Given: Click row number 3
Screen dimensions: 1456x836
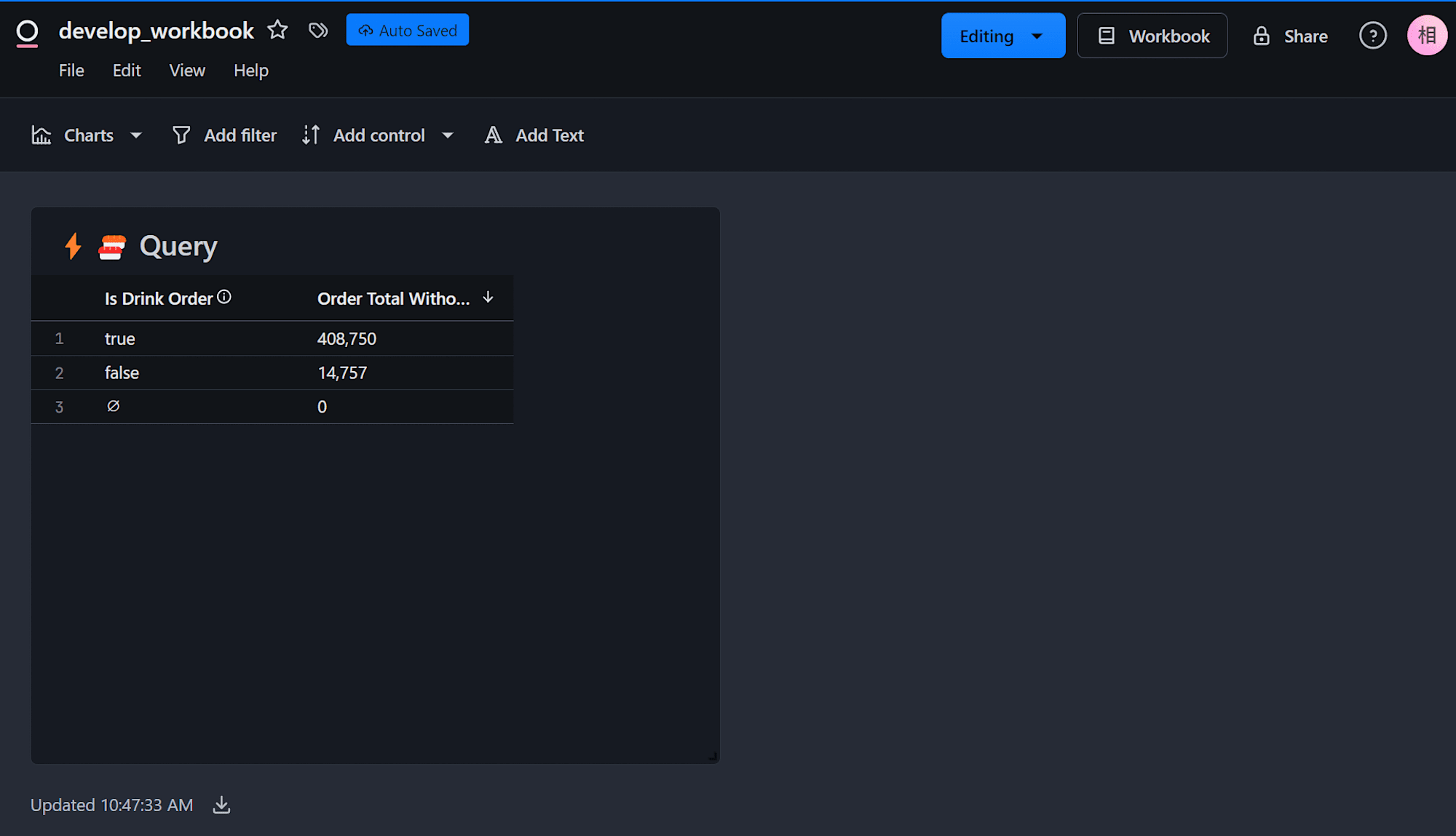Looking at the screenshot, I should point(59,407).
